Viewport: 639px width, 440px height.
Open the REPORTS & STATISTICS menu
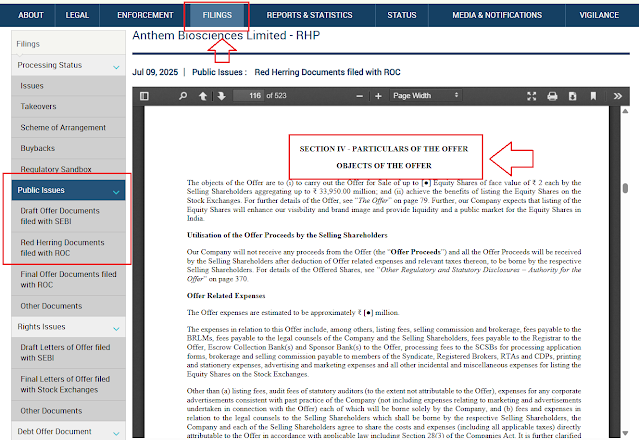pos(309,15)
